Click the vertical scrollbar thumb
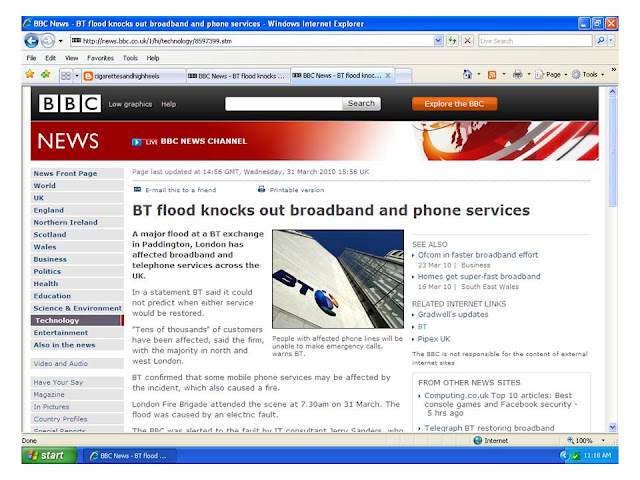The width and height of the screenshot is (640, 480). [x=612, y=152]
